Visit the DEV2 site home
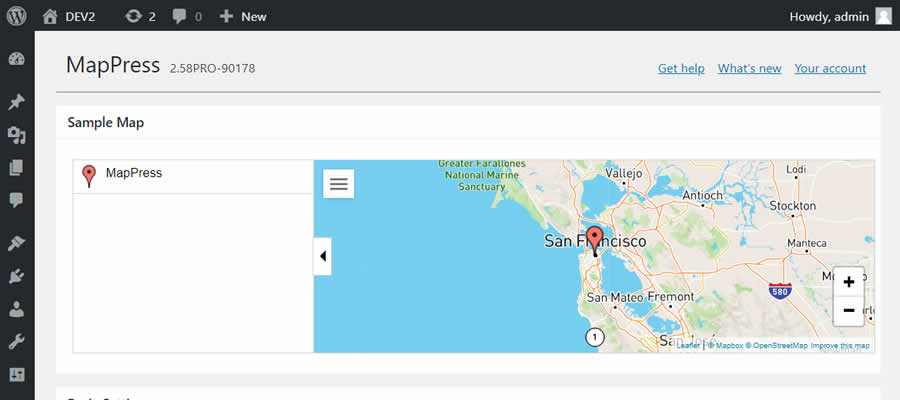 coord(69,17)
